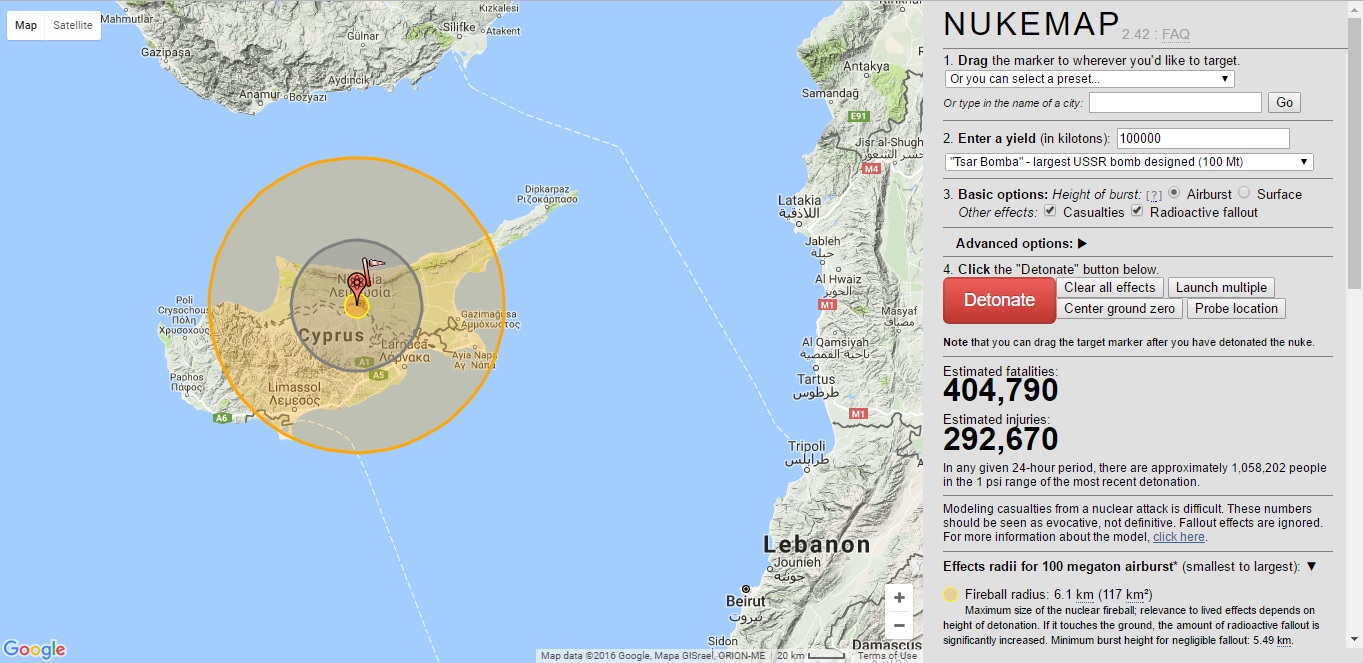Screen dimensions: 1363x663
Task: Click the M1 road shield near Tartus
Action: tap(857, 413)
